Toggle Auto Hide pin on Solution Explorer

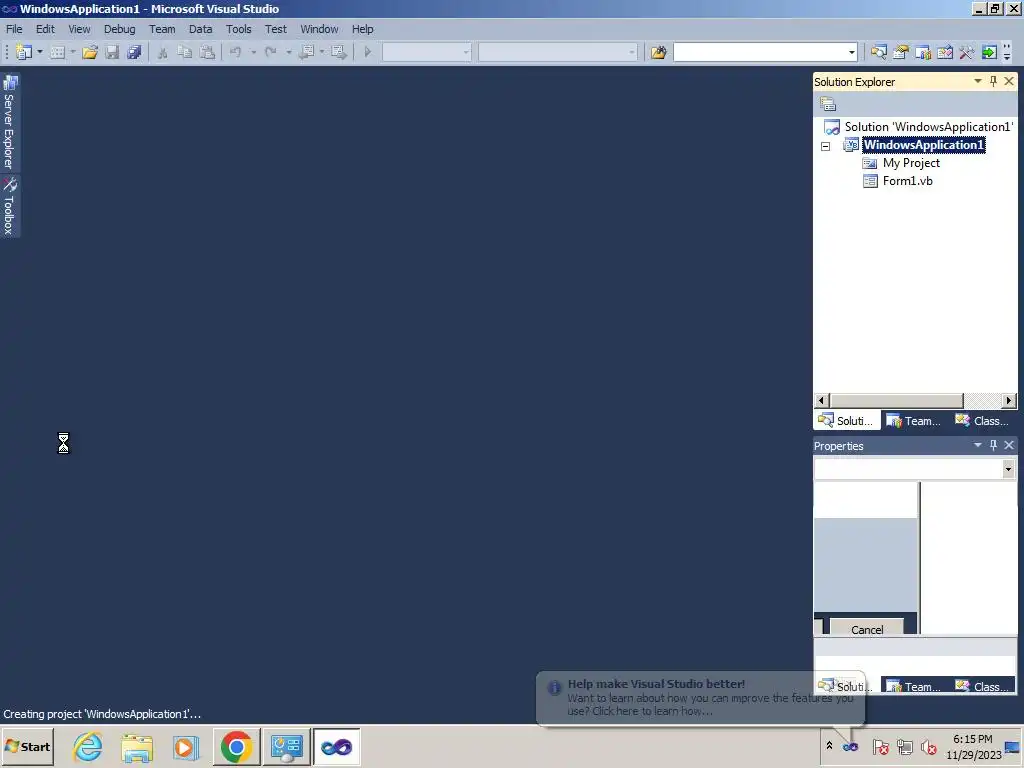[x=993, y=81]
